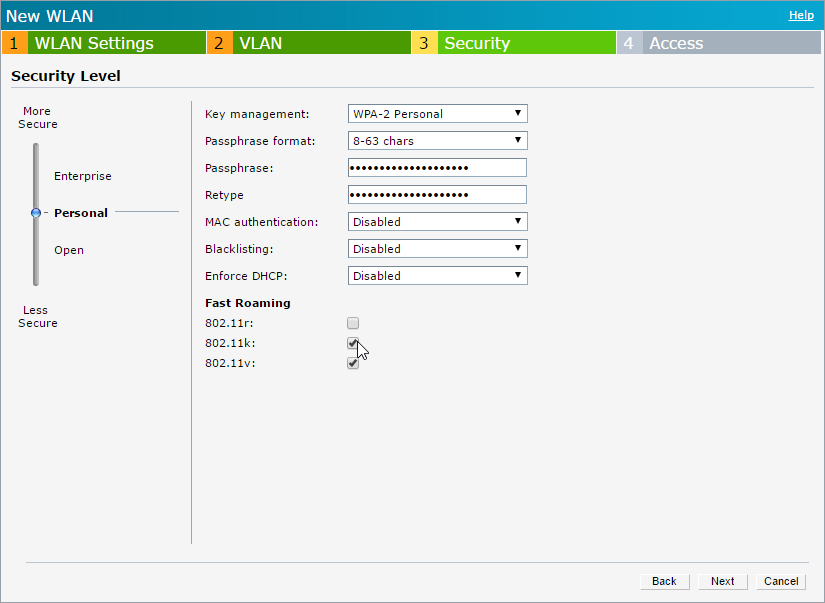Screen dimensions: 825x603
Task: Select the Personal security level label
Action: tap(81, 213)
